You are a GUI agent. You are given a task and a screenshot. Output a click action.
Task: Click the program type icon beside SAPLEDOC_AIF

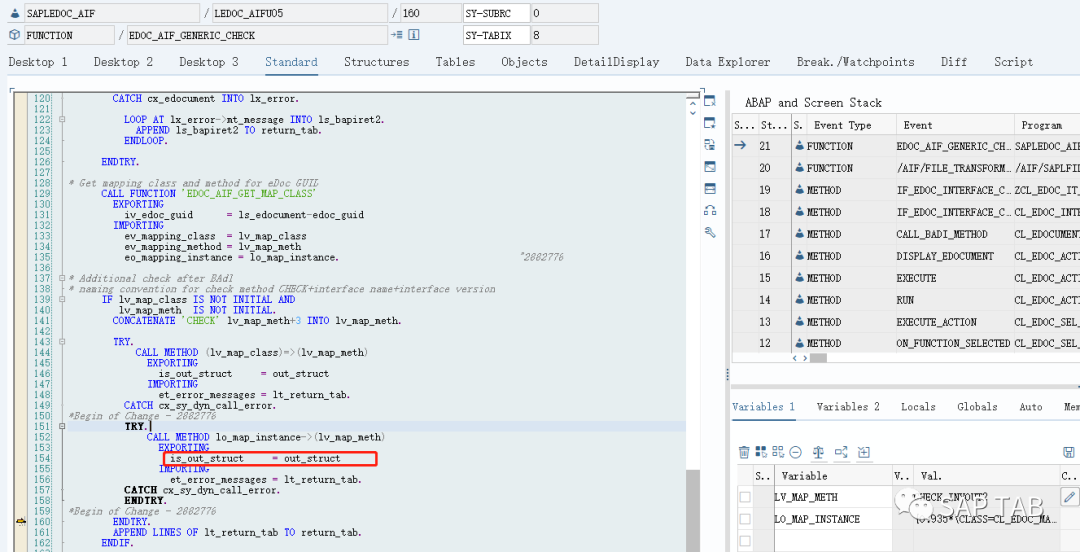point(14,12)
